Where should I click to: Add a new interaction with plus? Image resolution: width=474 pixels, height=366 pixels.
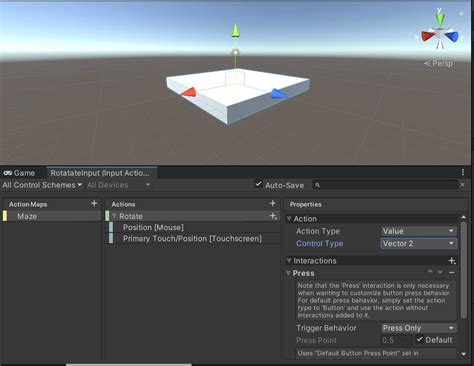(452, 261)
